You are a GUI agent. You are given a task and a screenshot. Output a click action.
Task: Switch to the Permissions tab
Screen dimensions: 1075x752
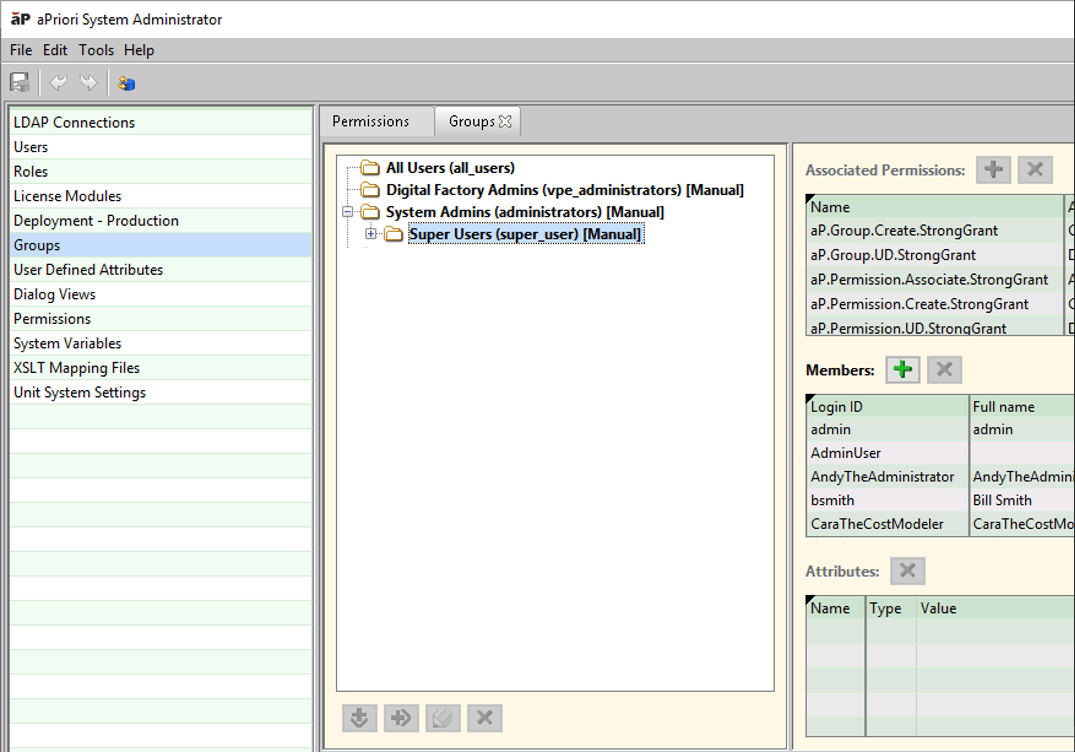tap(371, 121)
